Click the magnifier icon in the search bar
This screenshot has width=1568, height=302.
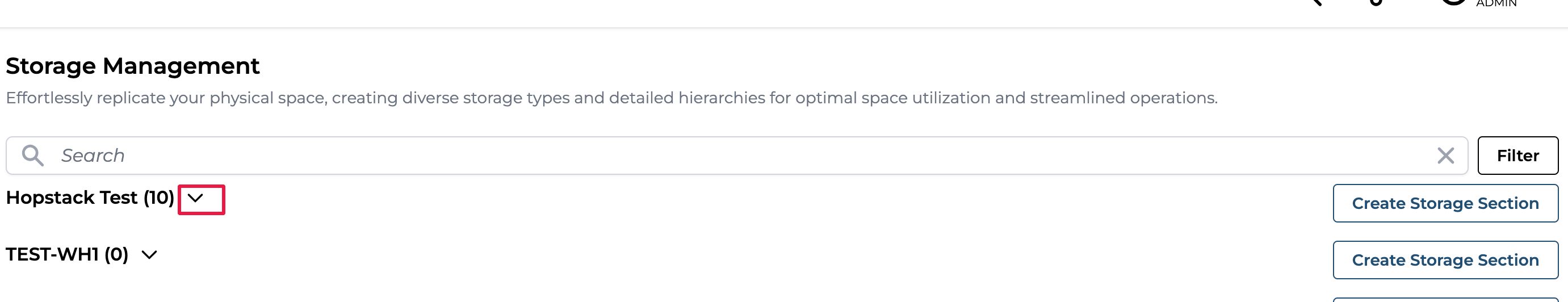(32, 156)
